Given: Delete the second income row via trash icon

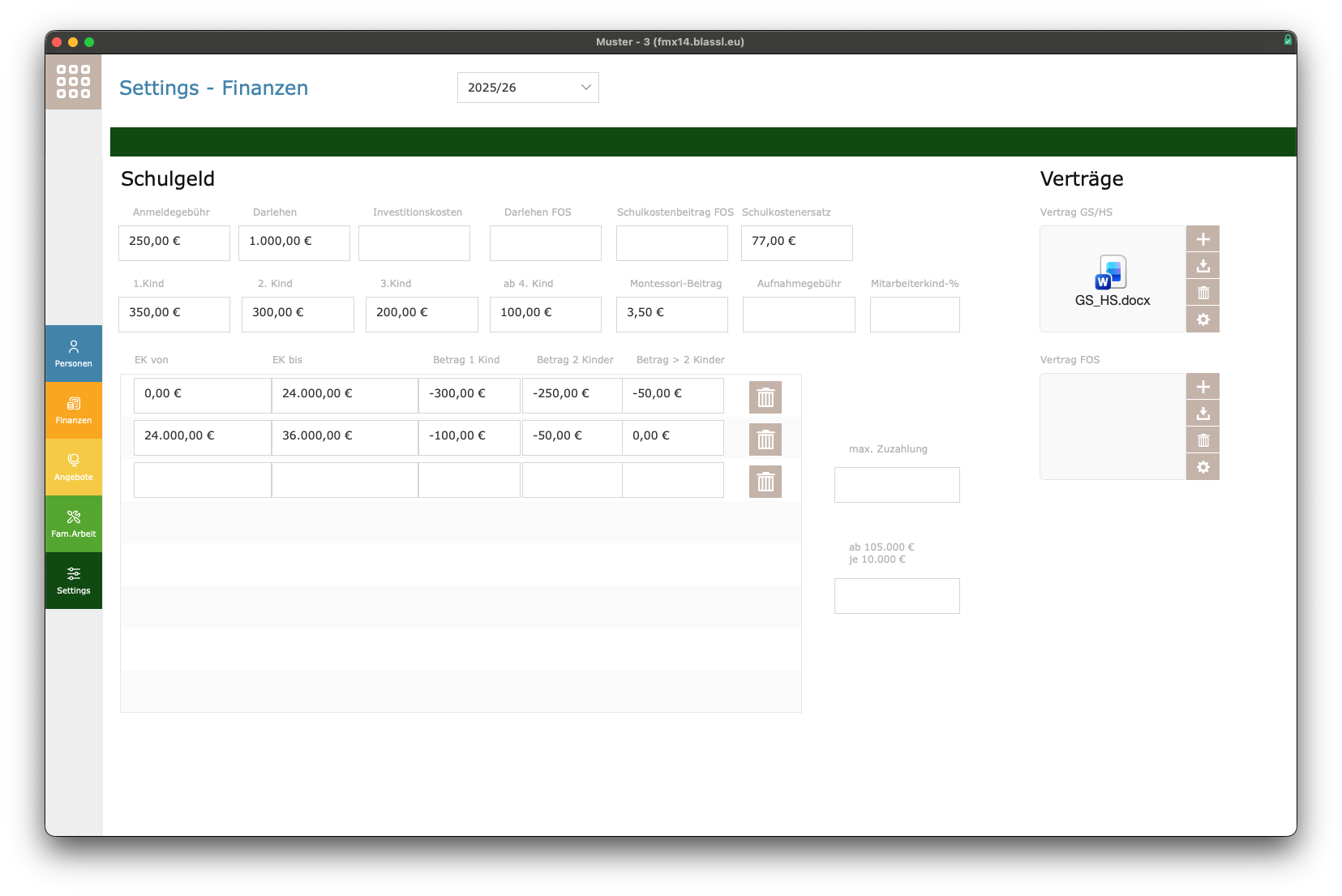Looking at the screenshot, I should coord(765,439).
